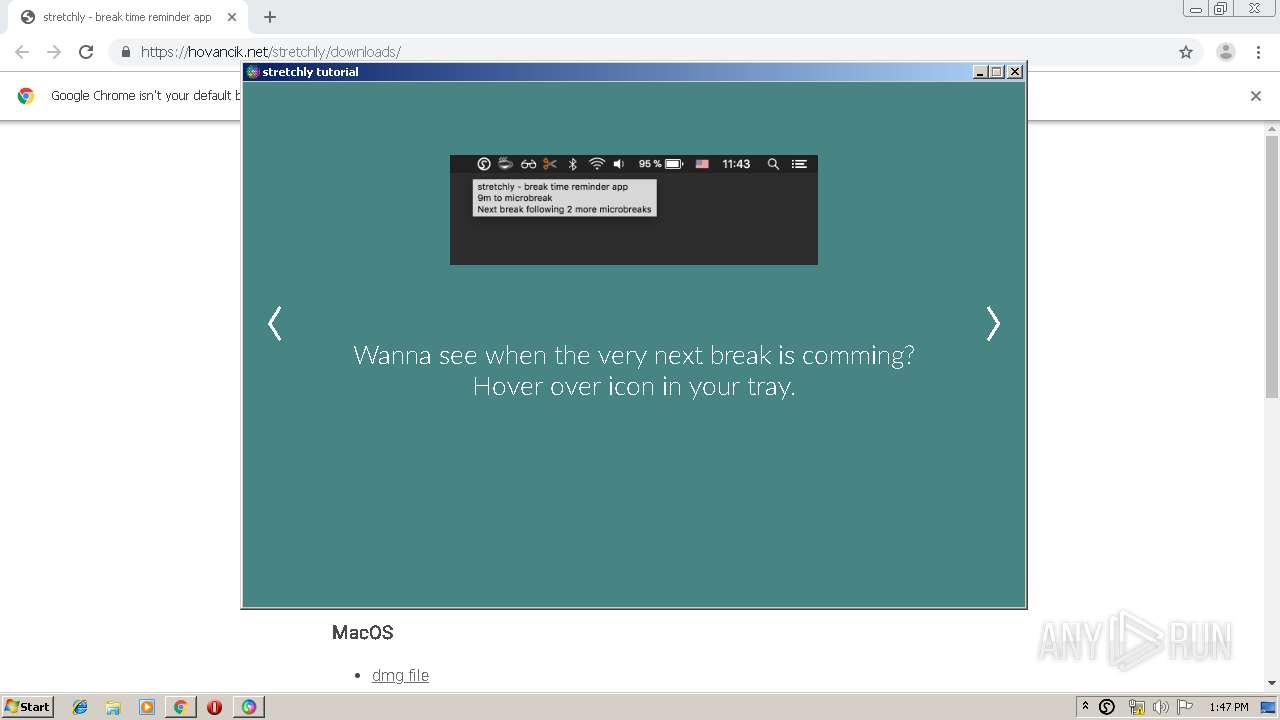Click the scrollbar down arrow
1280x720 pixels.
[x=1272, y=683]
